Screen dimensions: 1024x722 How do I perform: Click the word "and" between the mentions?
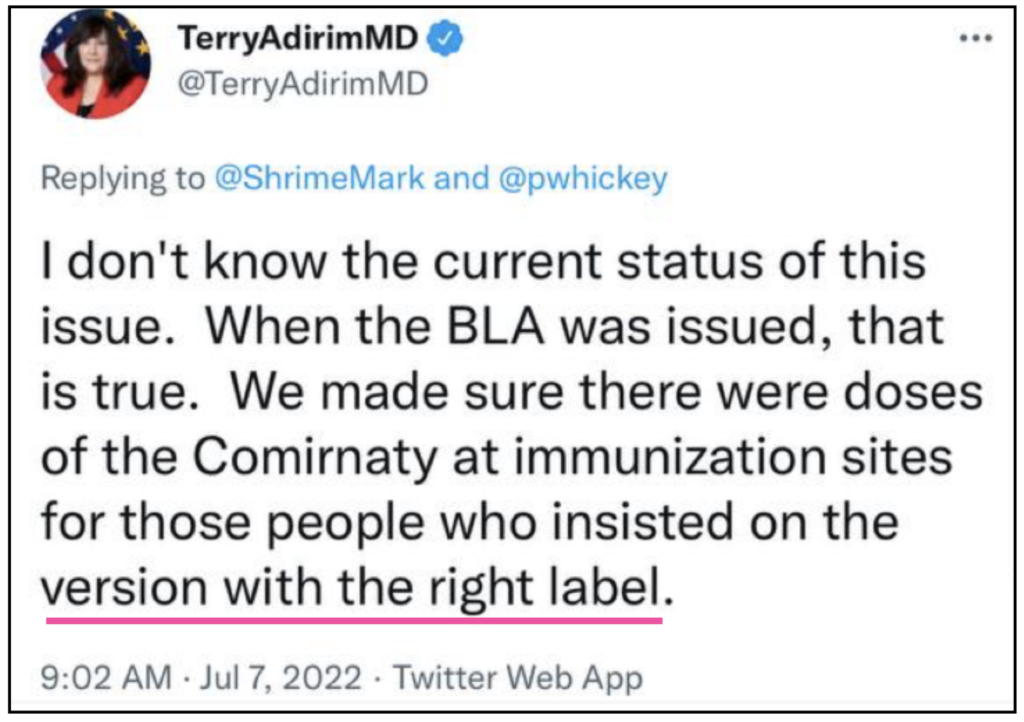(461, 178)
